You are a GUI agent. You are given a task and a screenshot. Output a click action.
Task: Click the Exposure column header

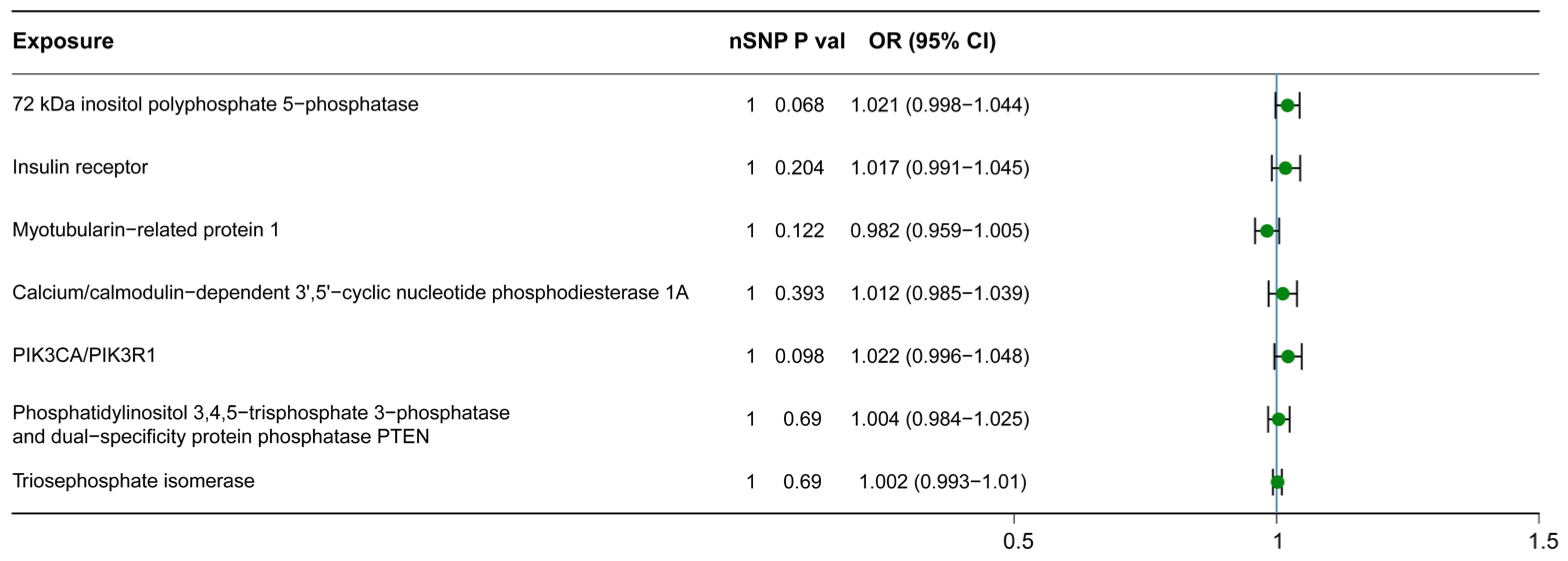point(62,41)
